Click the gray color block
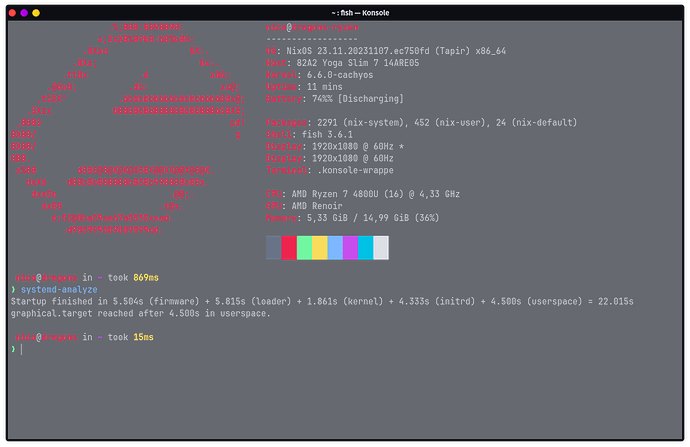 click(x=273, y=248)
